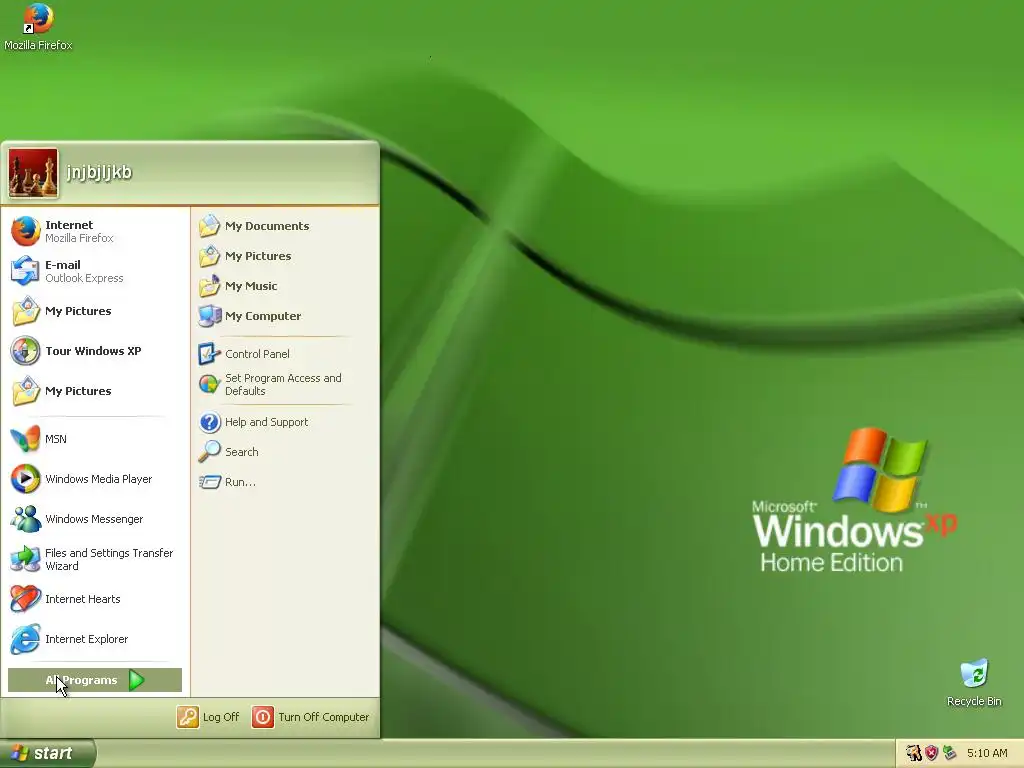This screenshot has width=1024, height=768.
Task: Click the jnjbjljkb user name
Action: click(99, 172)
